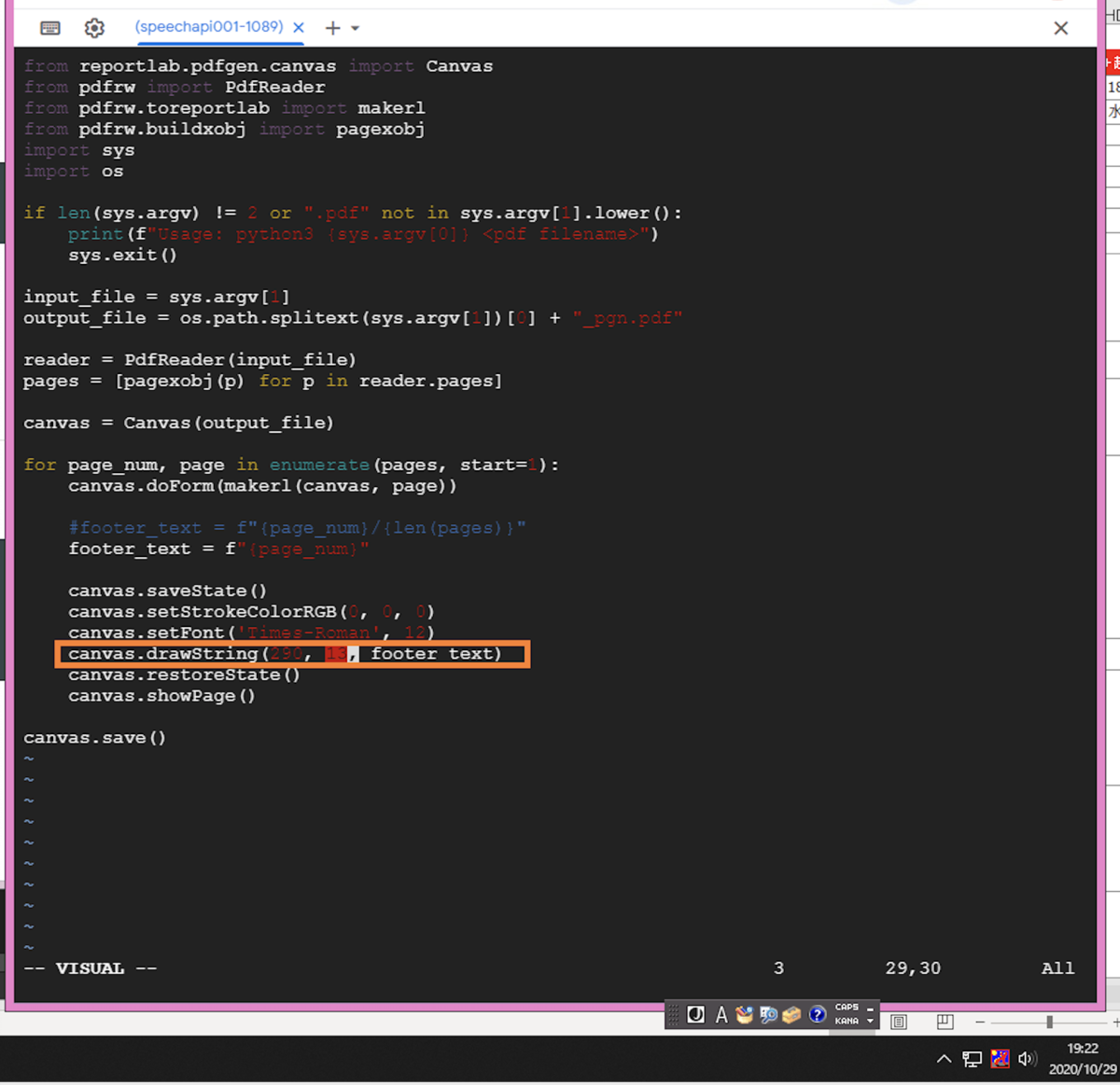This screenshot has height=1085, width=1120.
Task: Select the speechapi001-1089 terminal tab
Action: pos(210,27)
